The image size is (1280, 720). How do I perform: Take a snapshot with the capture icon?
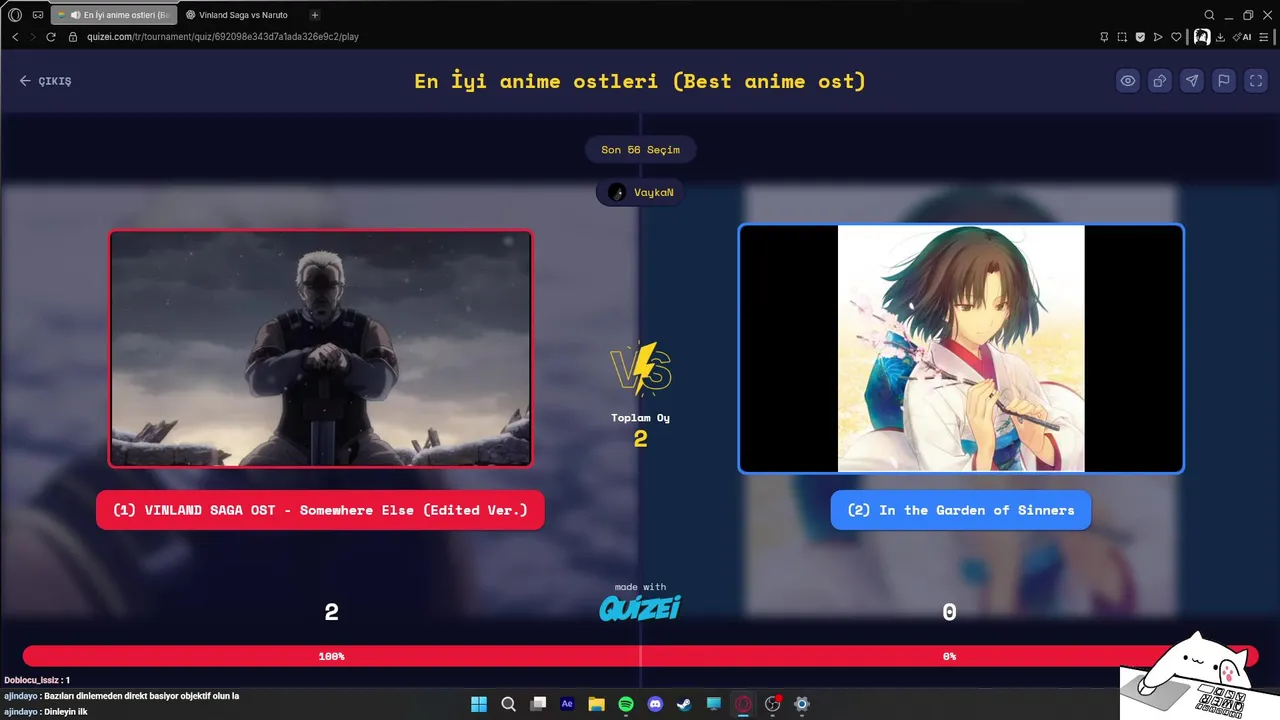pyautogui.click(x=1122, y=37)
